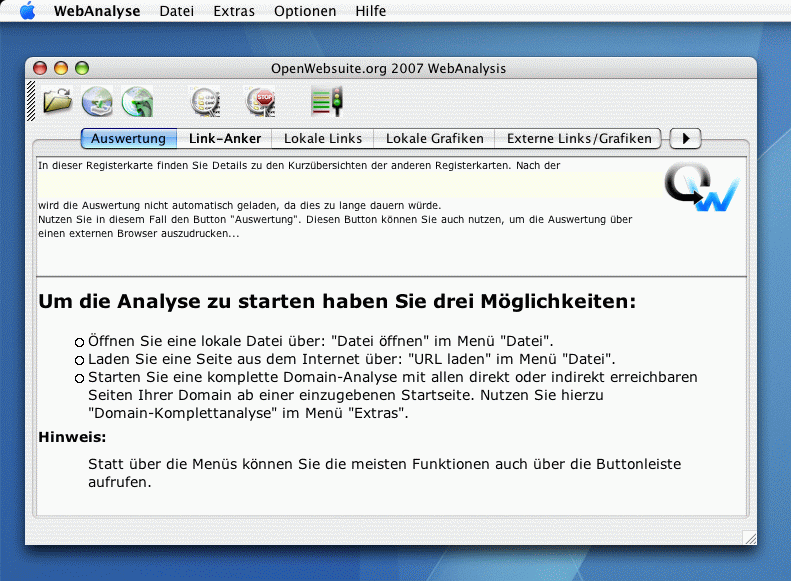Image resolution: width=791 pixels, height=581 pixels.
Task: Open the Extras menu
Action: 234,11
